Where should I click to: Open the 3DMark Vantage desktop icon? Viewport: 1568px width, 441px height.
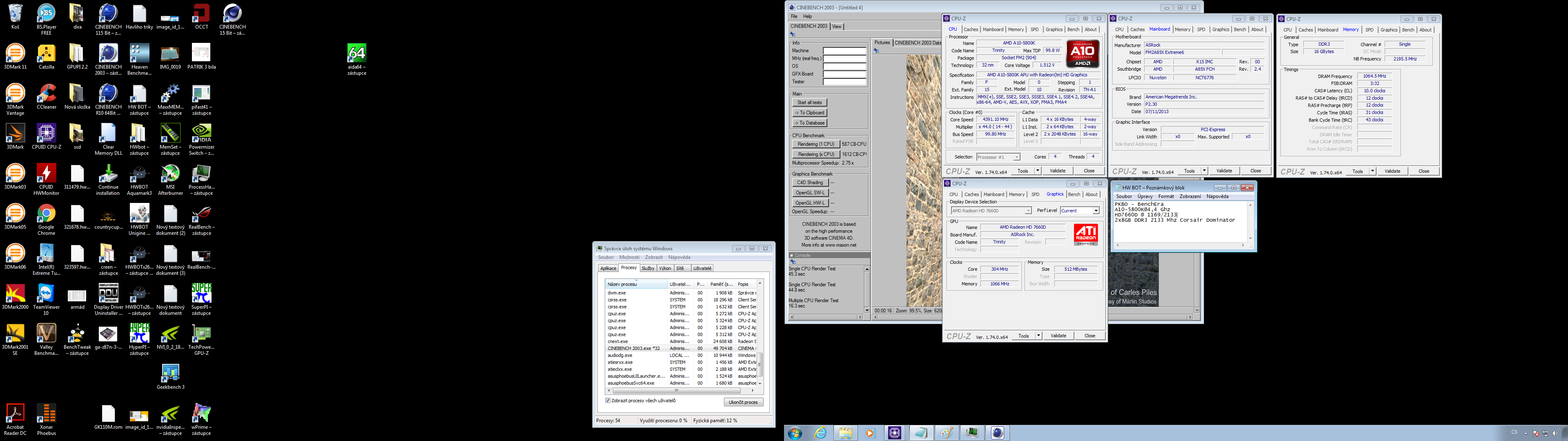[x=15, y=99]
